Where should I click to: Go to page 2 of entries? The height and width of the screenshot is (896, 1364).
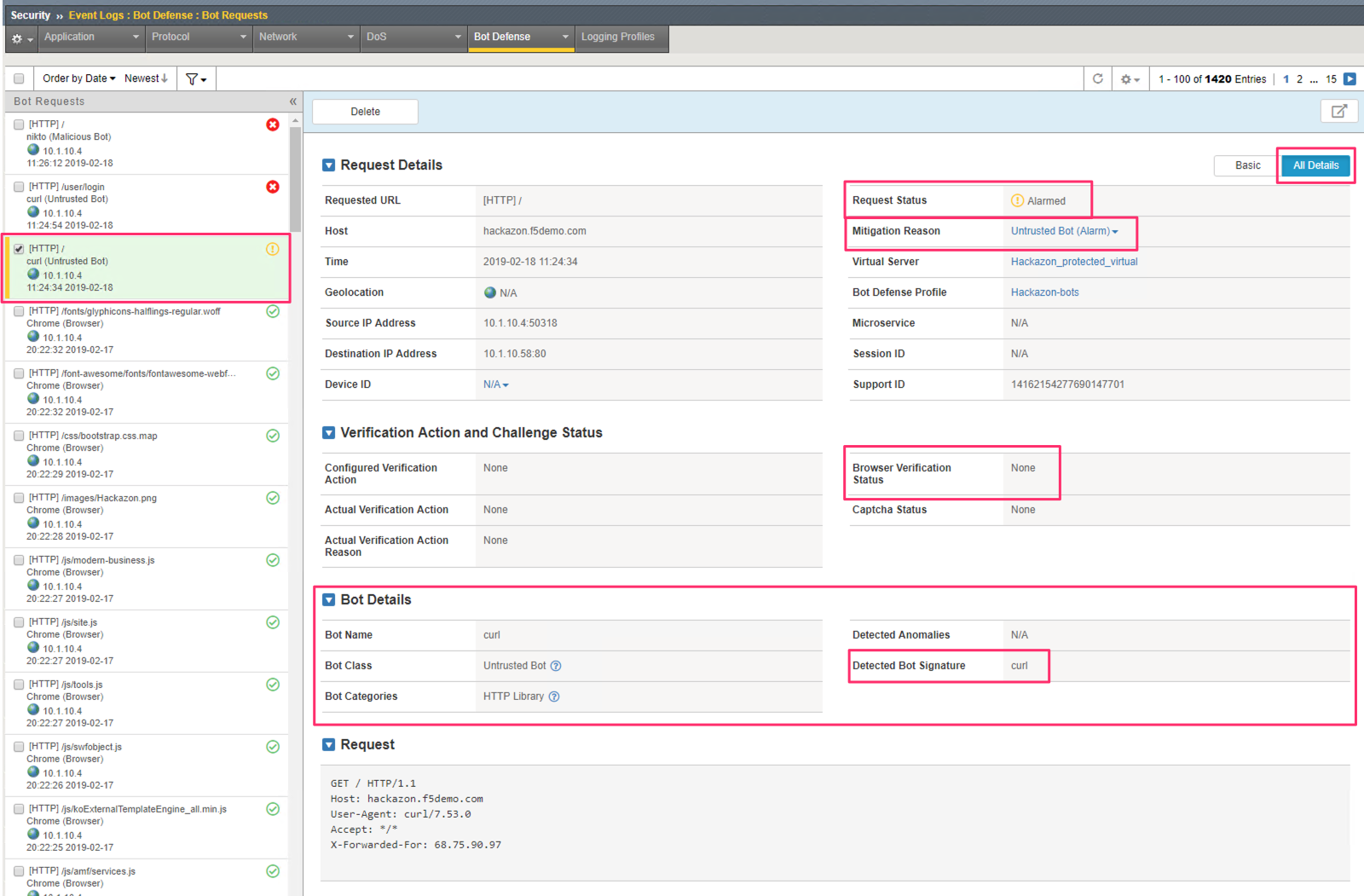pos(1299,79)
